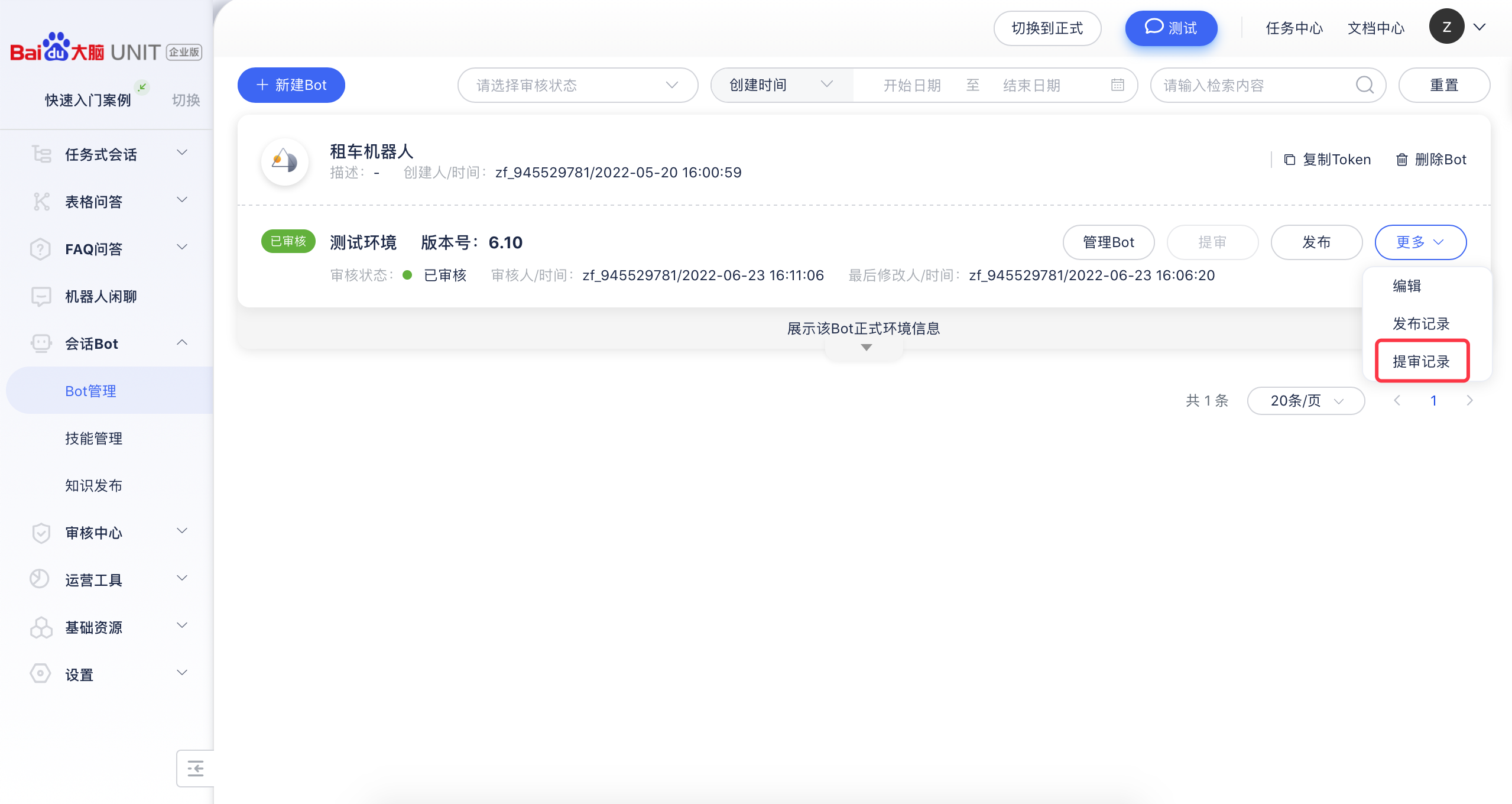Click the 表格问答 sidebar icon
Screen dimensions: 1512x804
click(x=41, y=202)
